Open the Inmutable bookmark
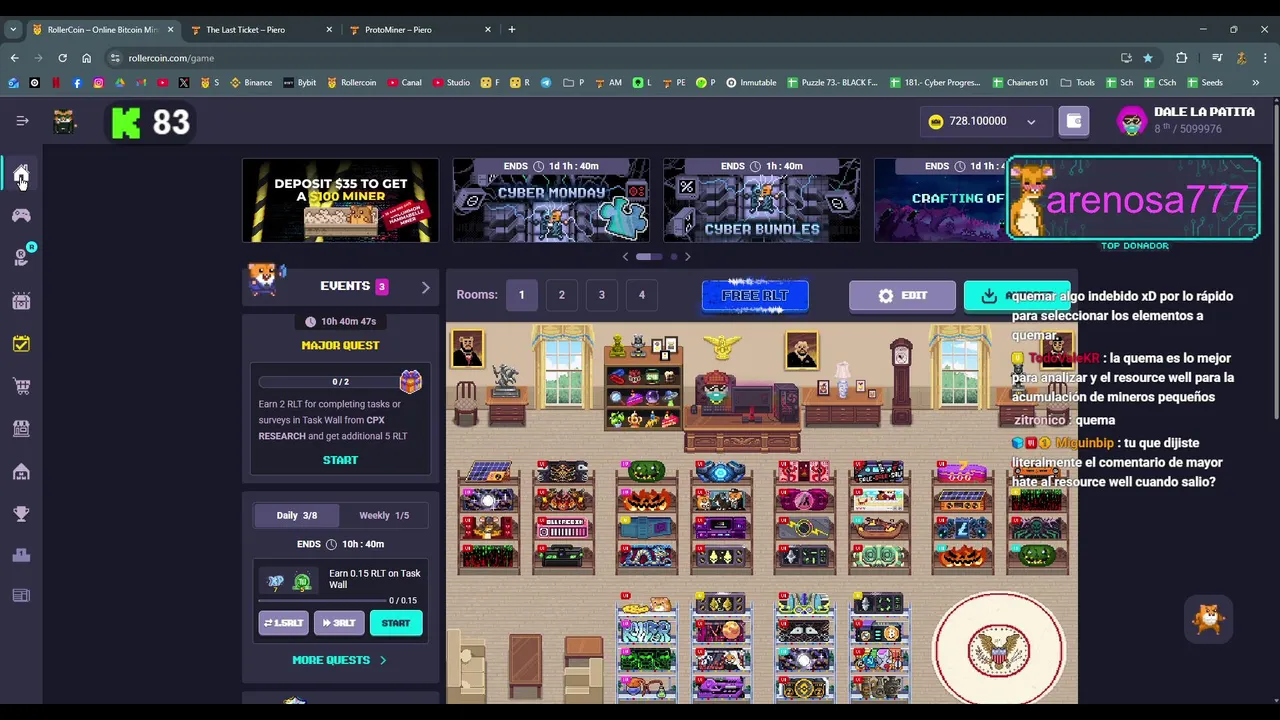Image resolution: width=1280 pixels, height=720 pixels. tap(751, 82)
